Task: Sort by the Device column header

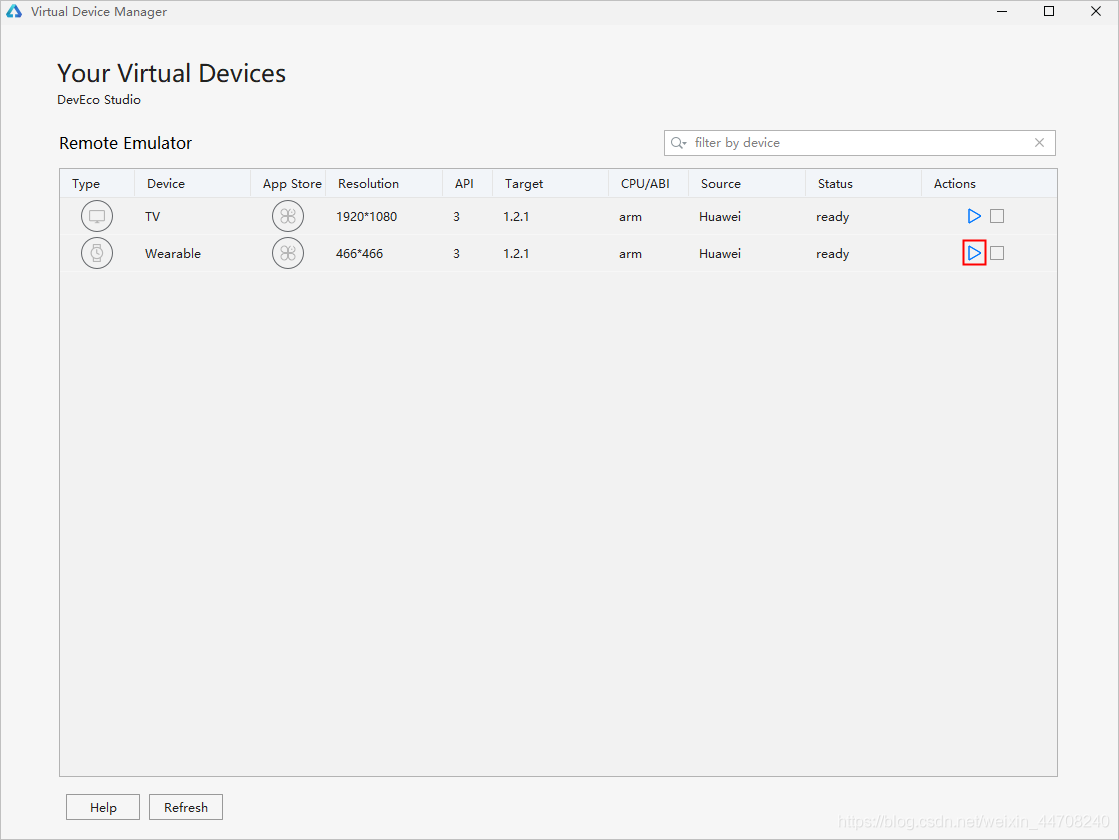Action: pyautogui.click(x=166, y=184)
